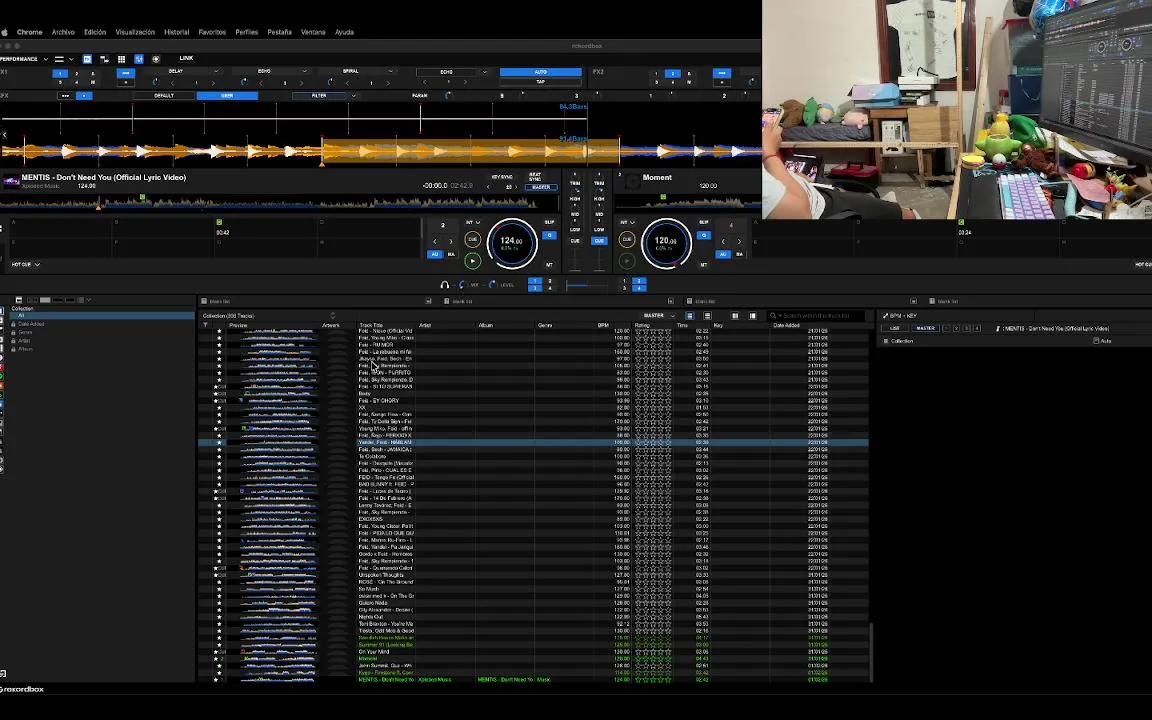This screenshot has height=720, width=1152.
Task: Click the headphones LEVEL knob
Action: [492, 284]
